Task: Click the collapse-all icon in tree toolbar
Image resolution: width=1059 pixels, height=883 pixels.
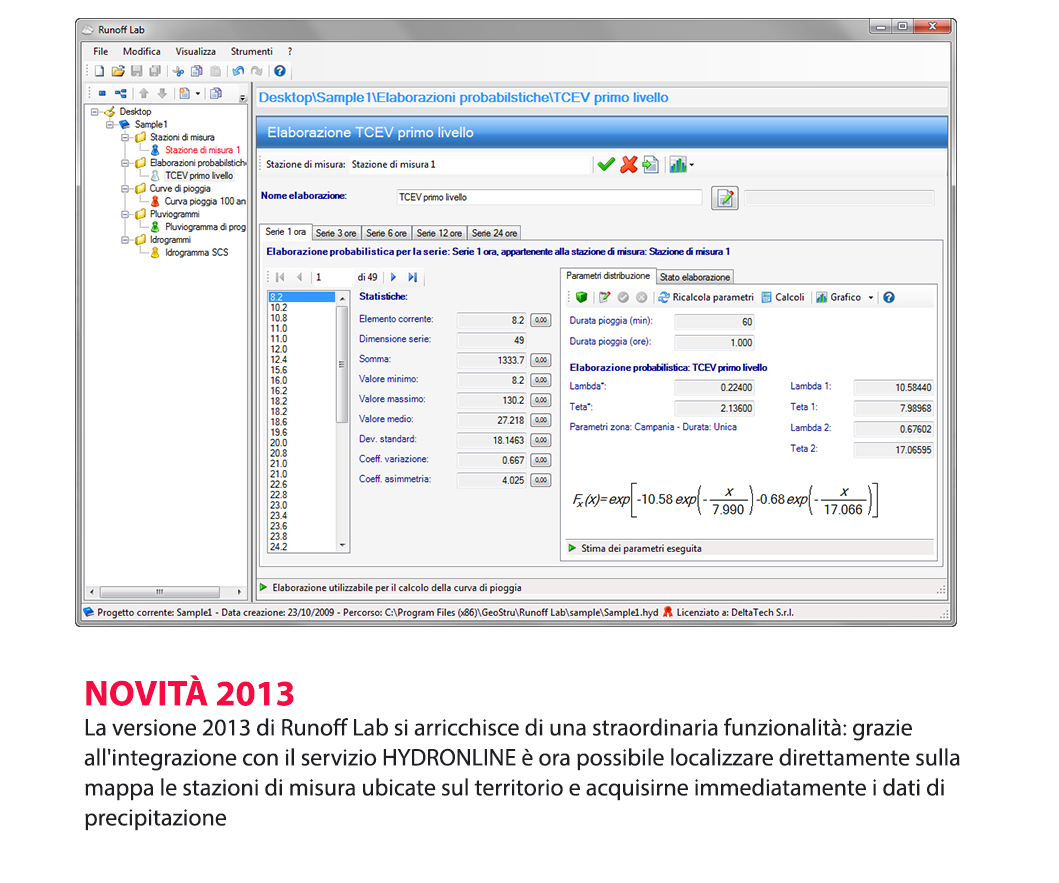Action: [102, 93]
